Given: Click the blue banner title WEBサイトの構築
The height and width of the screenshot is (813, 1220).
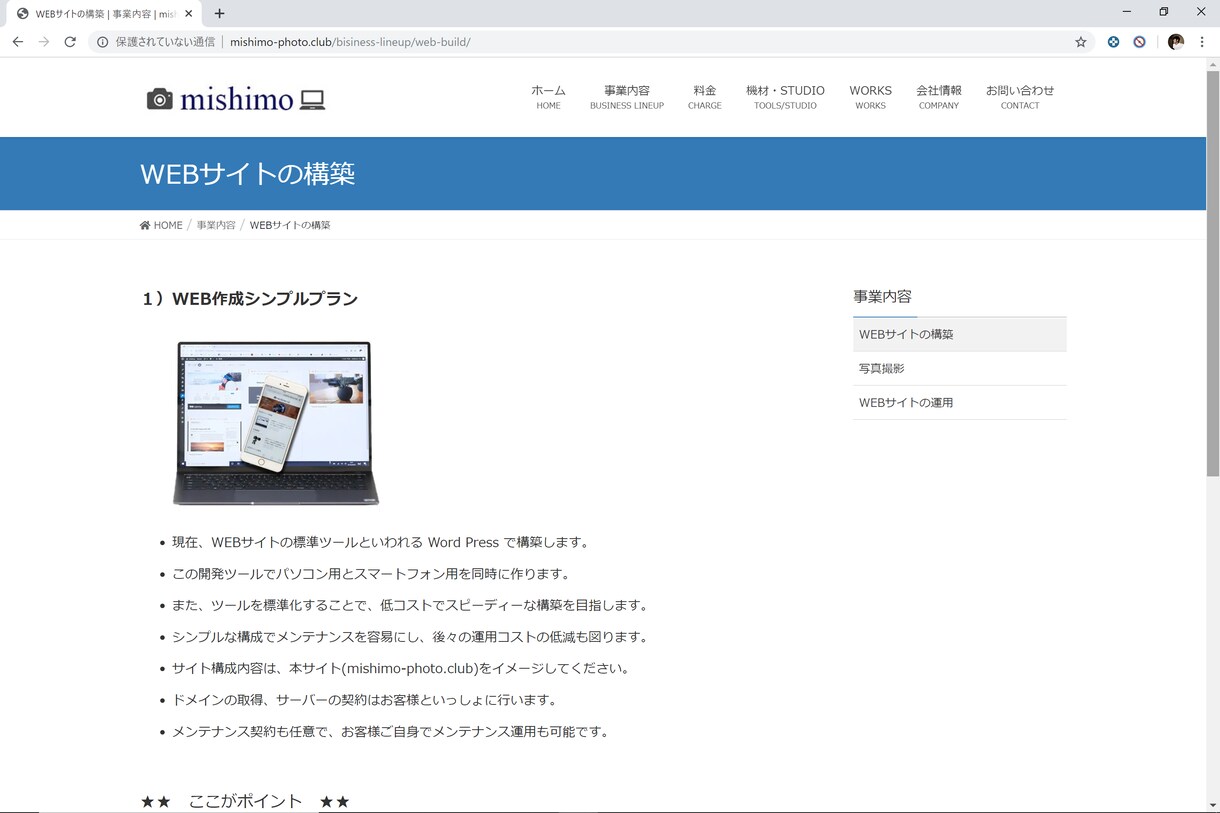Looking at the screenshot, I should coord(248,174).
